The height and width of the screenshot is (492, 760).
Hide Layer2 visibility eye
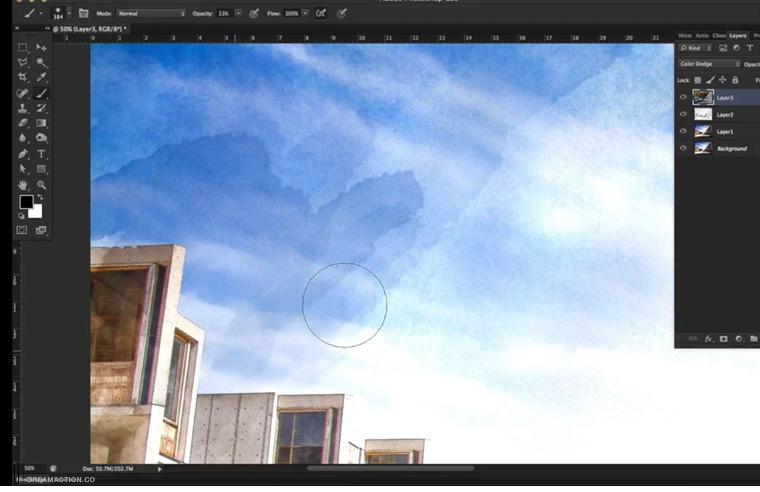pos(683,114)
